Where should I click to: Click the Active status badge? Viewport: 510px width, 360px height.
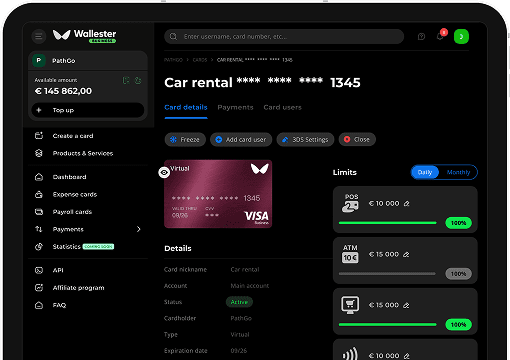(x=239, y=302)
